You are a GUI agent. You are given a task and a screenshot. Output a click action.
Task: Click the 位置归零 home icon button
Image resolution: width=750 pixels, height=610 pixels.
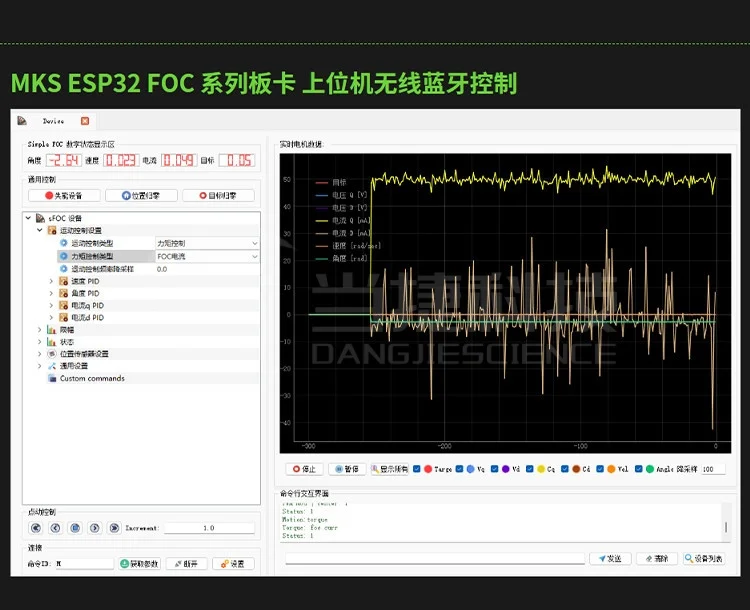(141, 195)
